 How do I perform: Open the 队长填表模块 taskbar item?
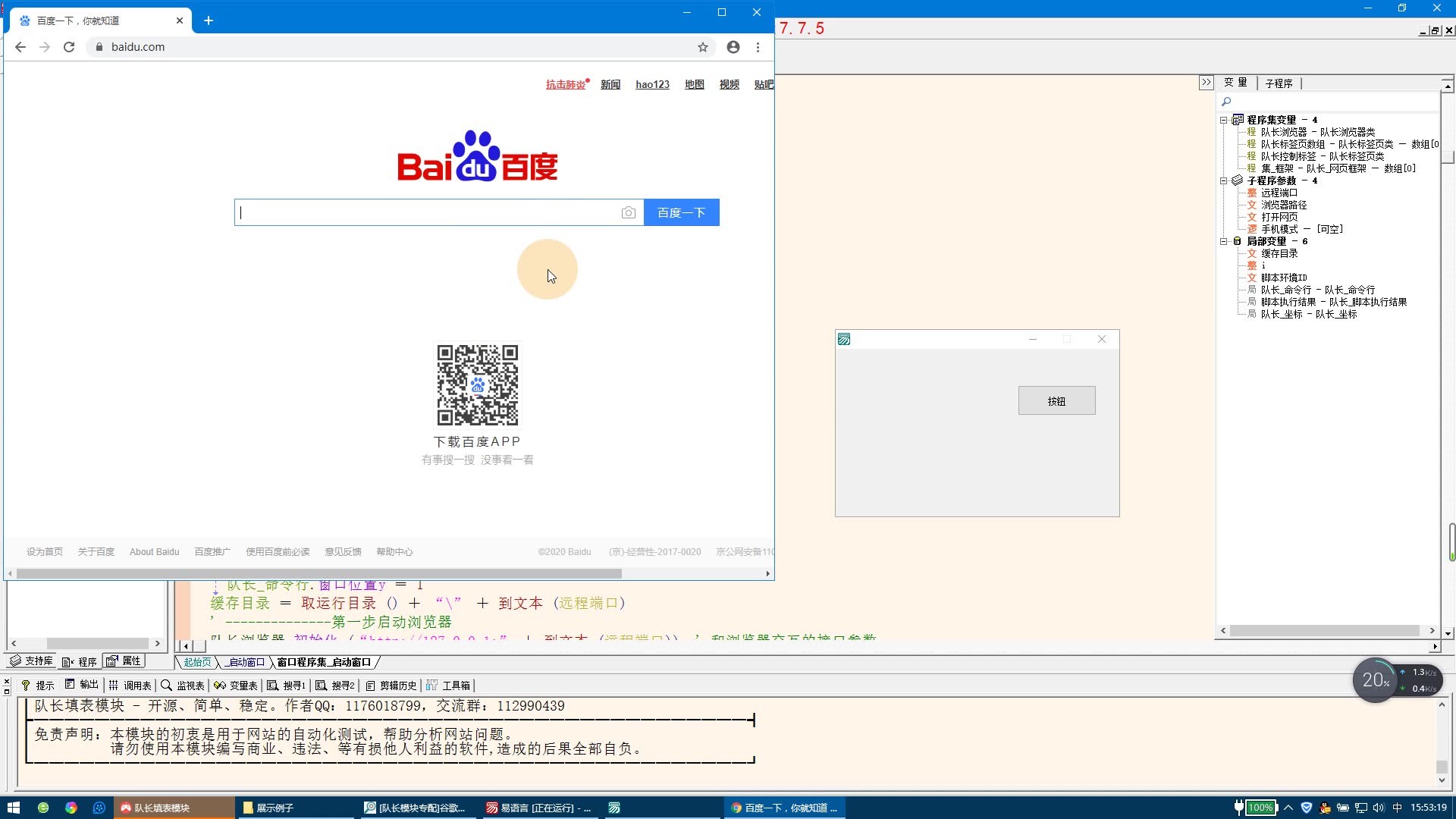point(174,808)
